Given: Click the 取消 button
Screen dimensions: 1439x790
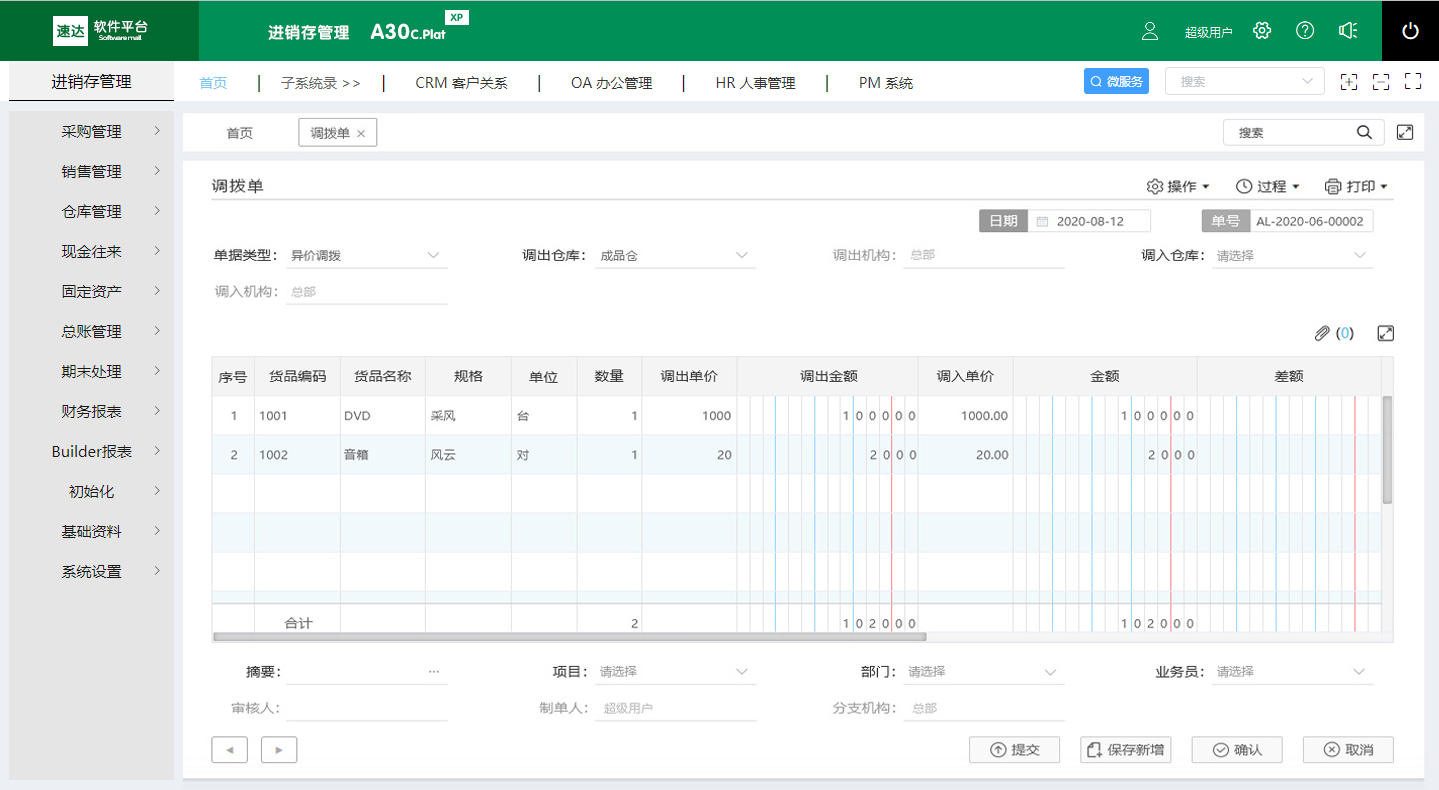Looking at the screenshot, I should click(1348, 750).
